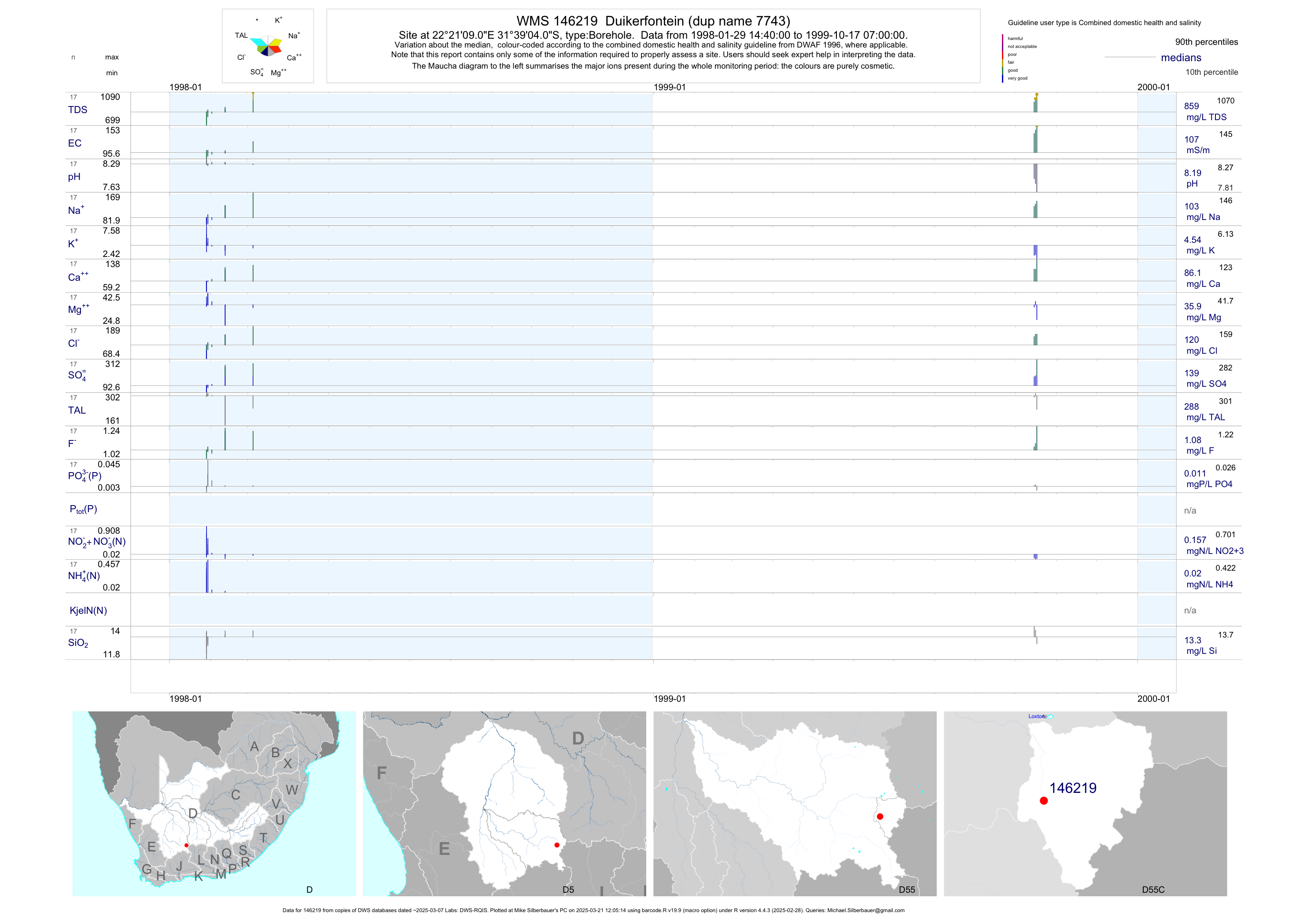Viewport: 1307px width, 924px height.
Task: Click red dot on D5 catchment map
Action: point(557,845)
